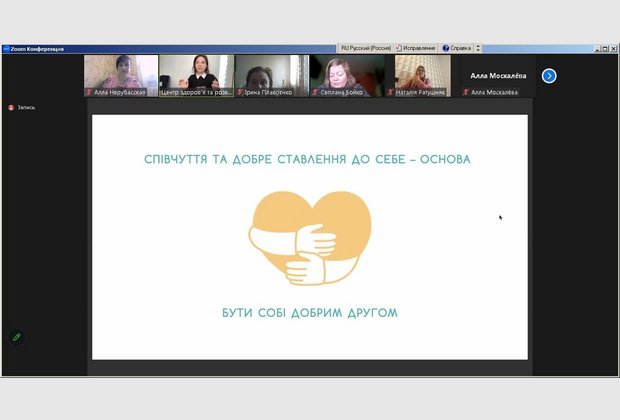Viewport: 620px width, 420px height.
Task: Select Алла Москалёва's participant tile
Action: (498, 76)
